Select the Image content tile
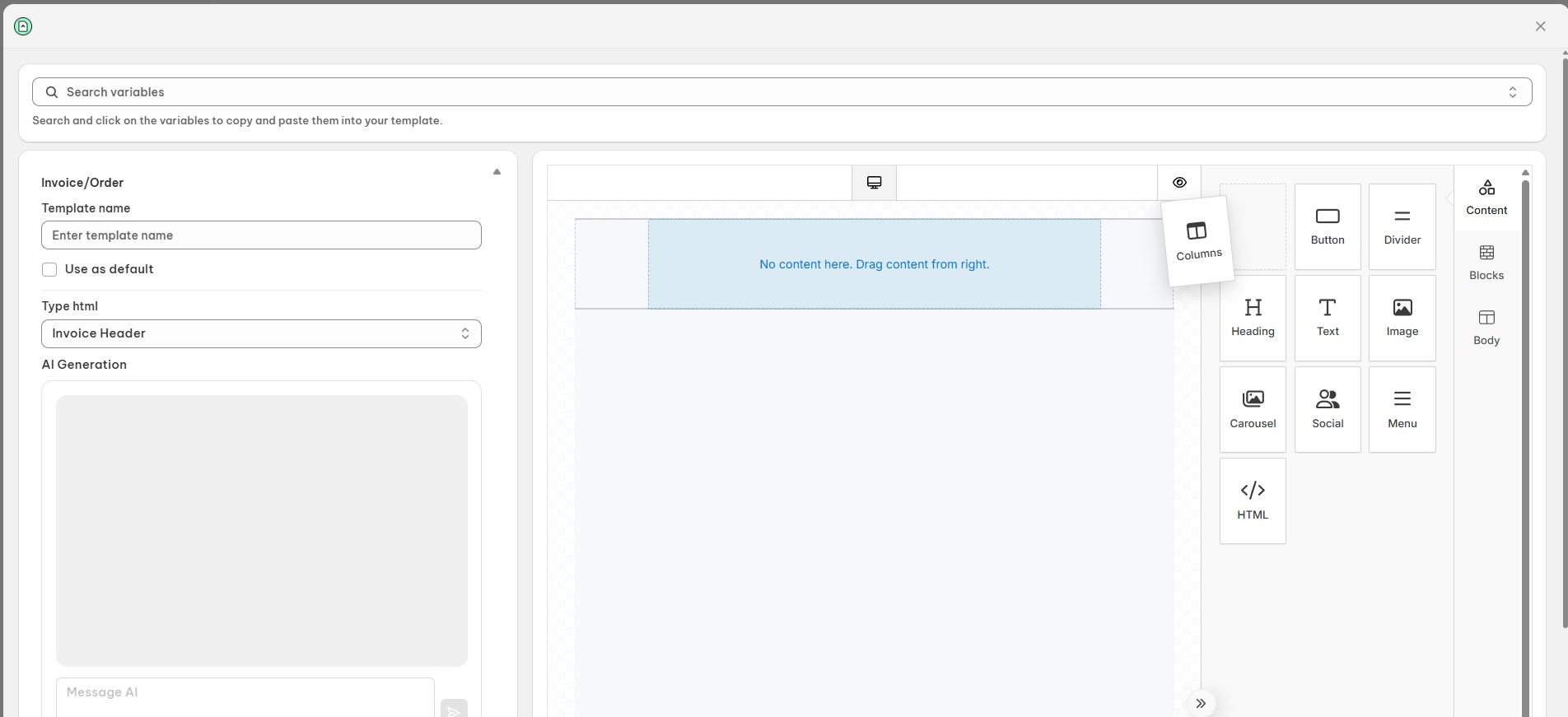Image resolution: width=1568 pixels, height=717 pixels. 1402,318
